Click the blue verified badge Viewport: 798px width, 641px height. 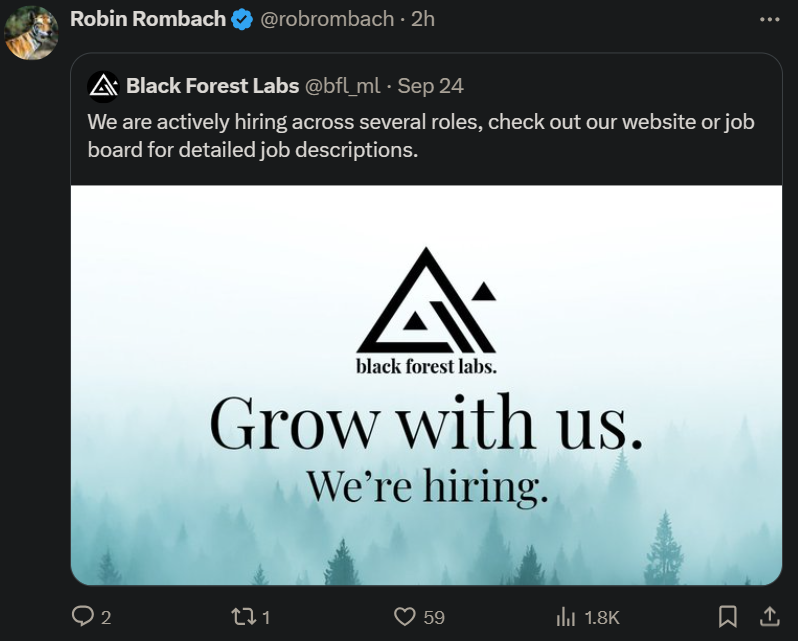click(242, 19)
